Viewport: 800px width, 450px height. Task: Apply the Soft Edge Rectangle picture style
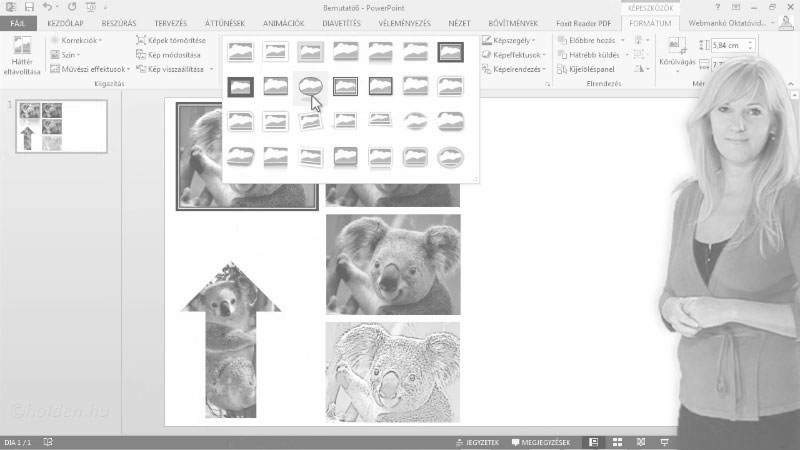[415, 52]
